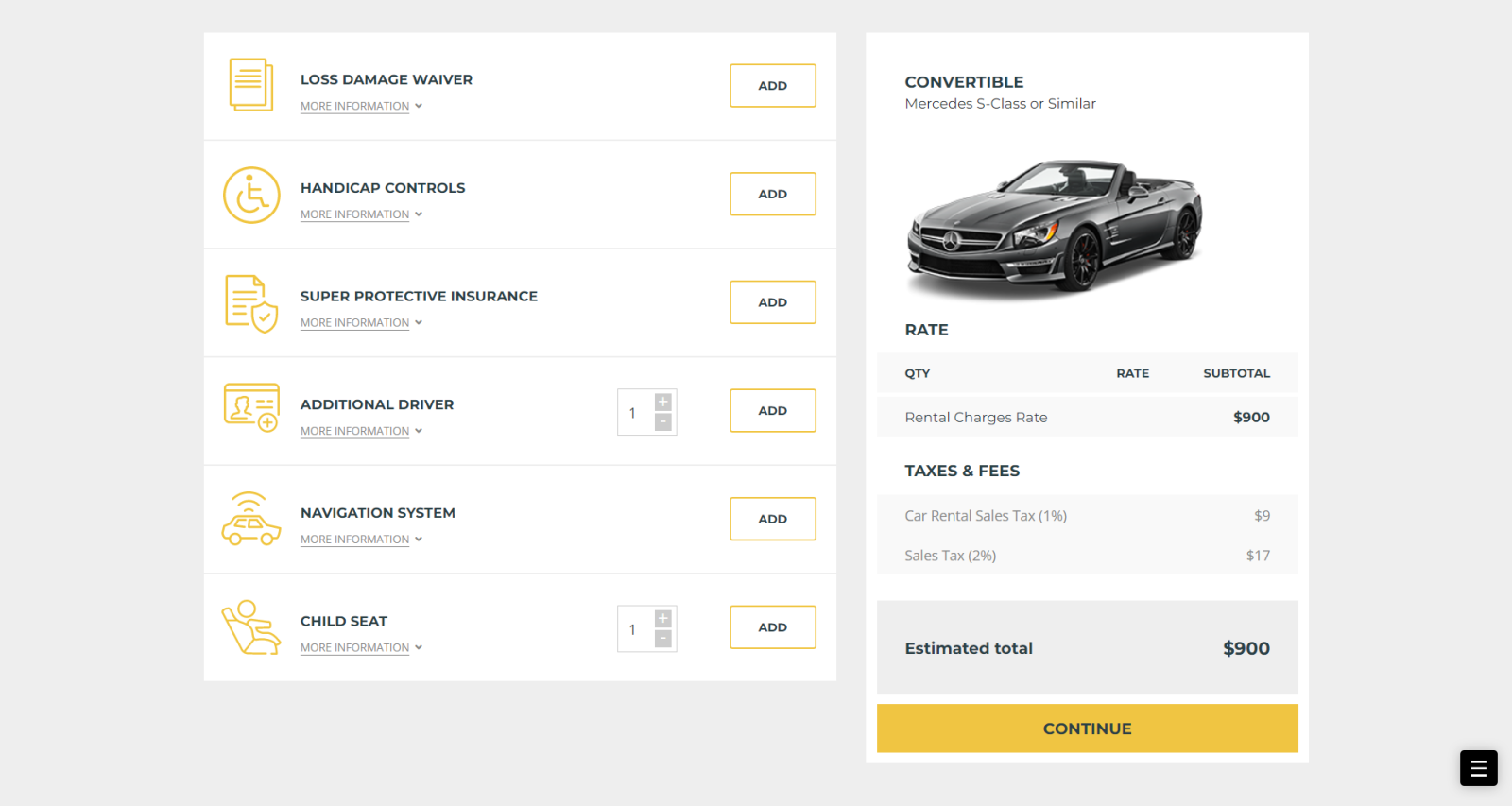The height and width of the screenshot is (806, 1512).
Task: Click the Additional Driver ID card icon
Action: coord(251,407)
